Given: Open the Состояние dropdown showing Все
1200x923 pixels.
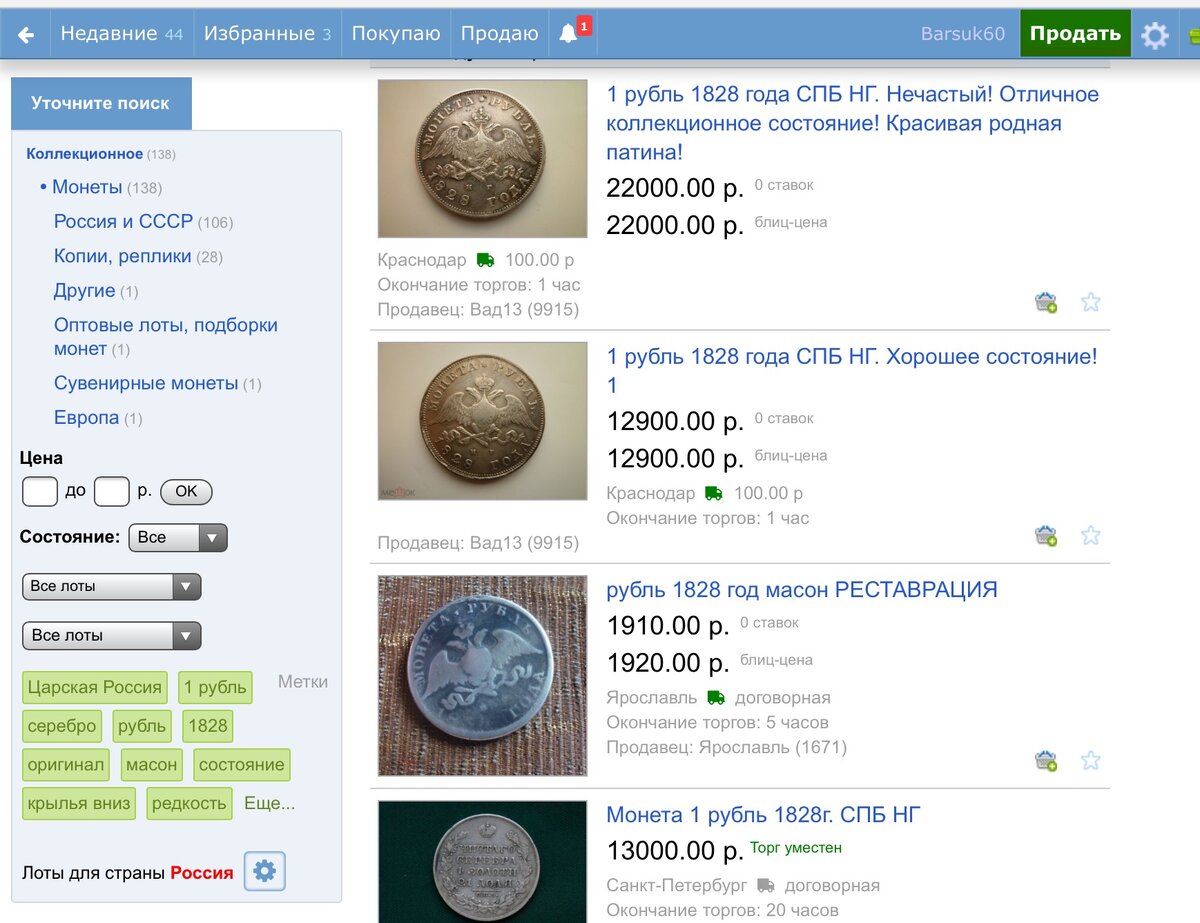Looking at the screenshot, I should click(178, 537).
